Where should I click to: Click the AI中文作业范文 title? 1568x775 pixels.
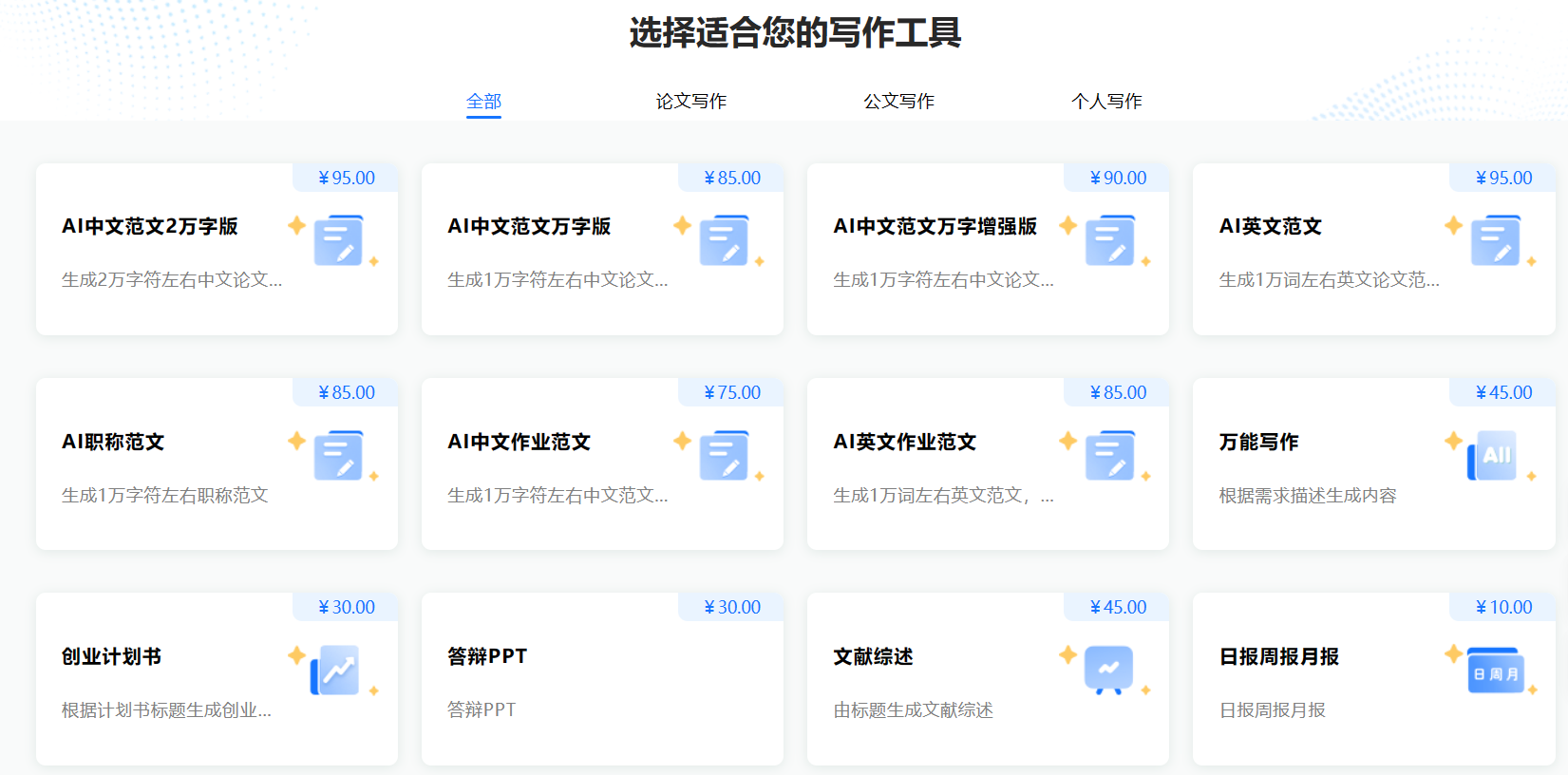520,442
